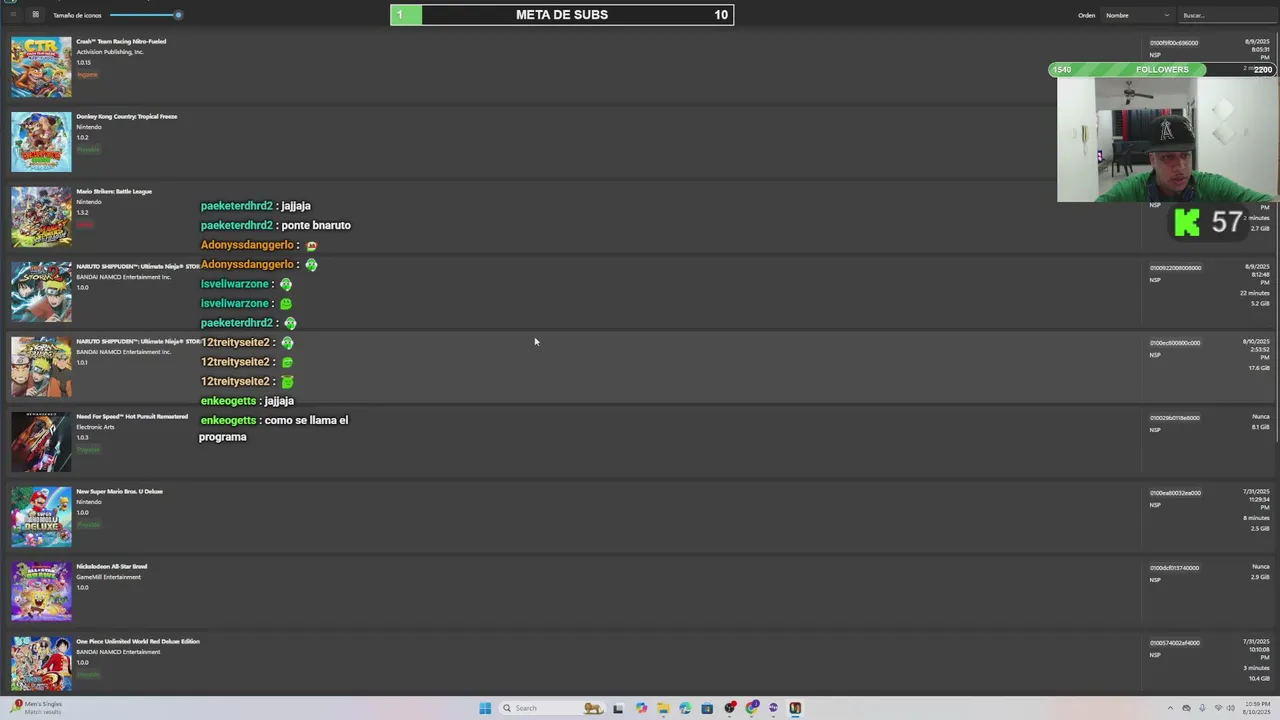Image resolution: width=1280 pixels, height=720 pixels.
Task: Select Crash Team Racing Nitro-Fueled cover
Action: (41, 67)
